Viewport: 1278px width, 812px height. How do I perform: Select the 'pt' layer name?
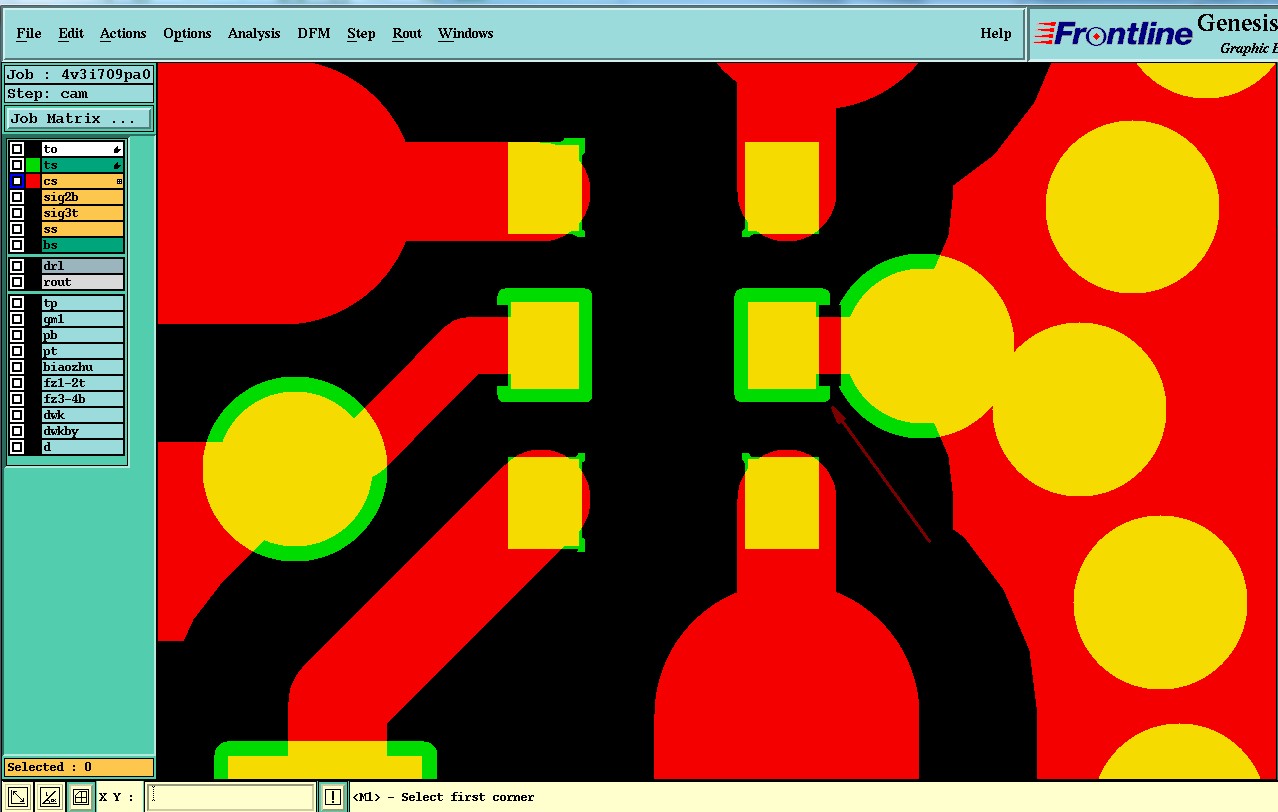point(83,351)
